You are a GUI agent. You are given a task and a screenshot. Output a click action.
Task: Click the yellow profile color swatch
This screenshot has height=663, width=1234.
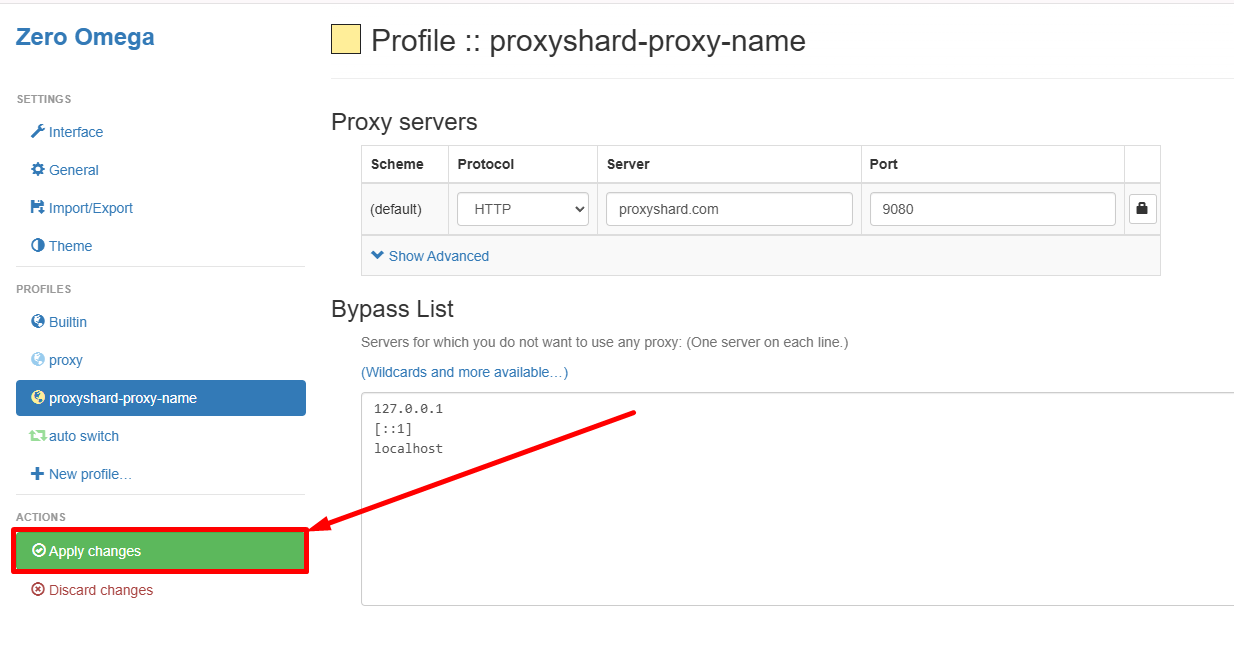[346, 40]
